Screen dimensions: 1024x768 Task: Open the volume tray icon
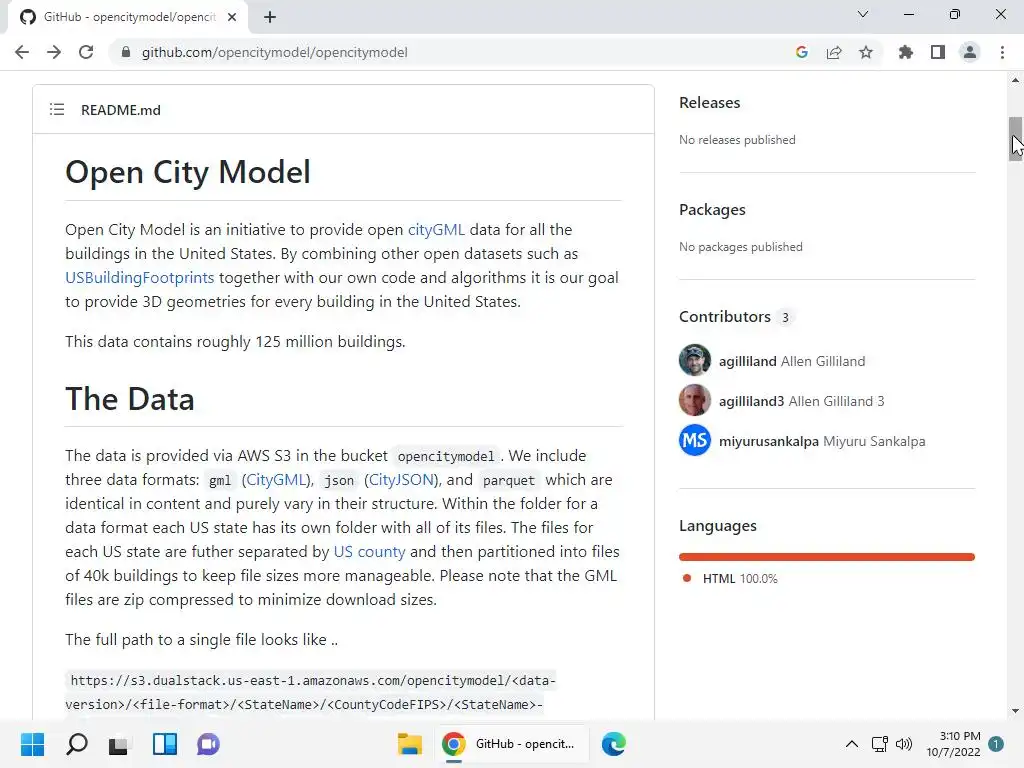tap(904, 744)
